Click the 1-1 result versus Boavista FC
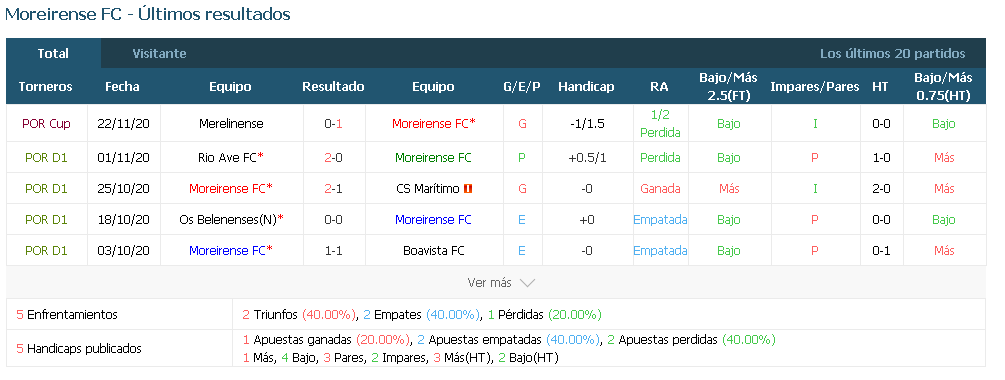 [333, 251]
